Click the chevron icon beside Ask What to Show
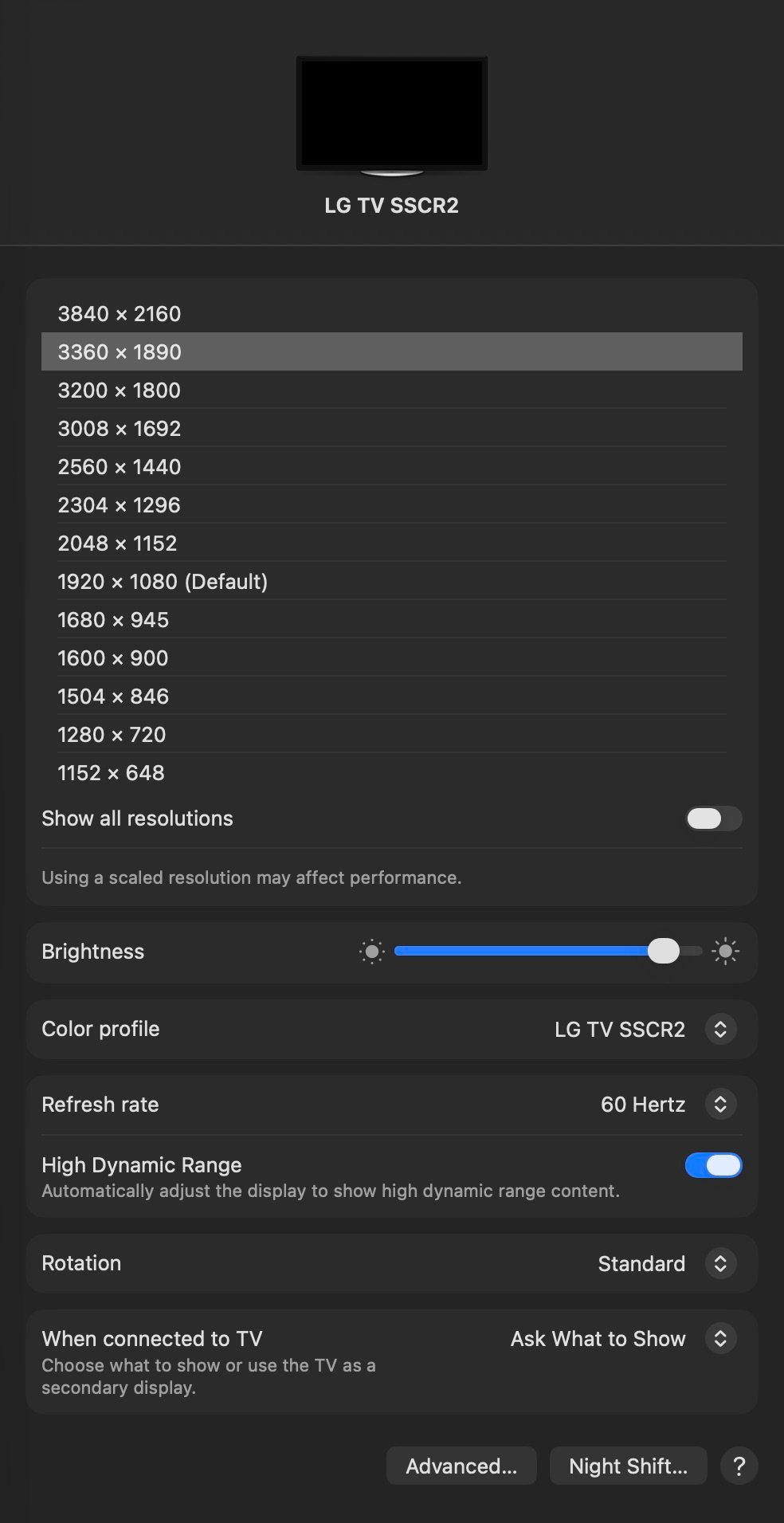The image size is (784, 1523). (720, 1338)
